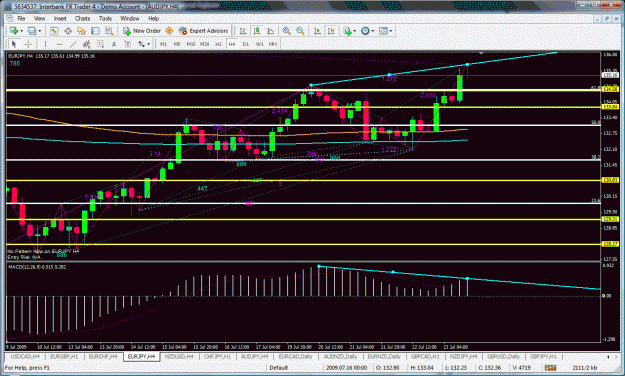
Task: Select the Text tool
Action: coord(114,44)
